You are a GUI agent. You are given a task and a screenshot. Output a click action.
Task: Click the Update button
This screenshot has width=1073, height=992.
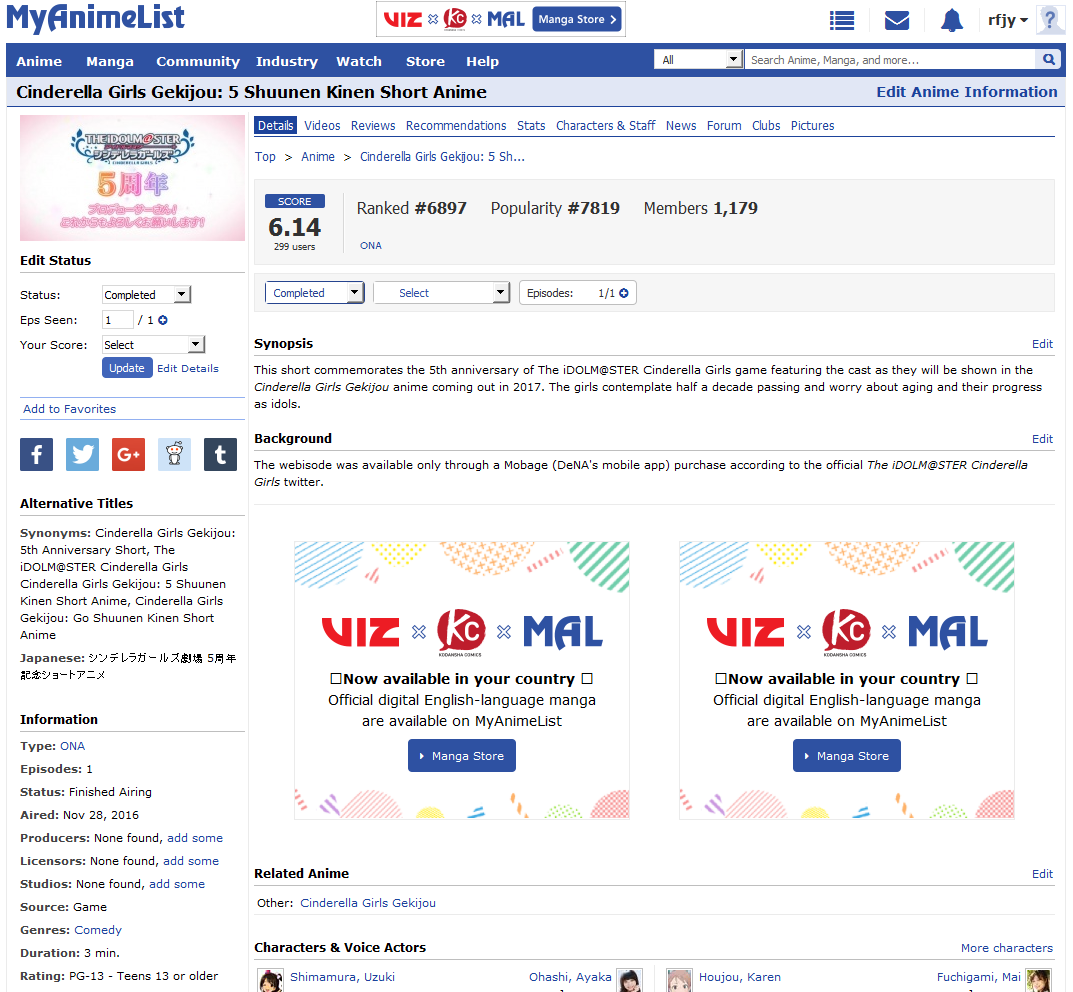[127, 368]
